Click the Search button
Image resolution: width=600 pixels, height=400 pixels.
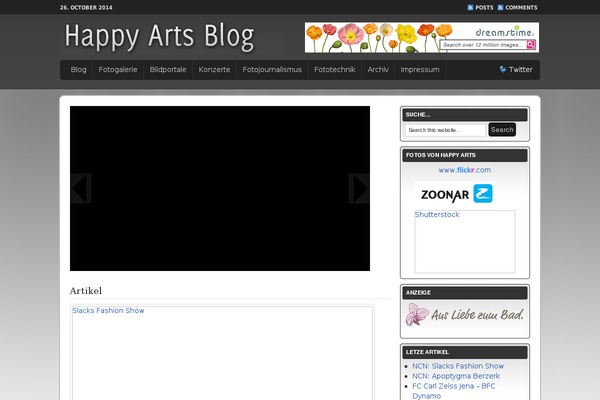coord(502,130)
